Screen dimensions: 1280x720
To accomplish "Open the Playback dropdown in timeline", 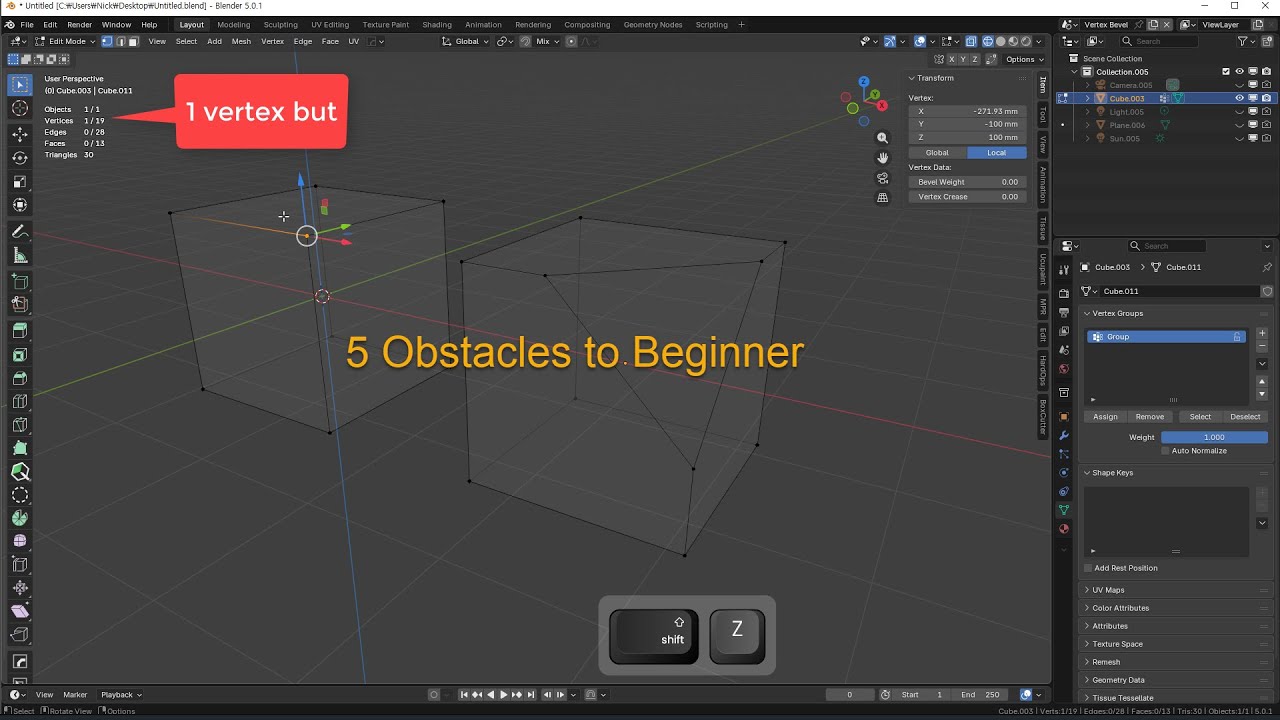I will [x=121, y=695].
